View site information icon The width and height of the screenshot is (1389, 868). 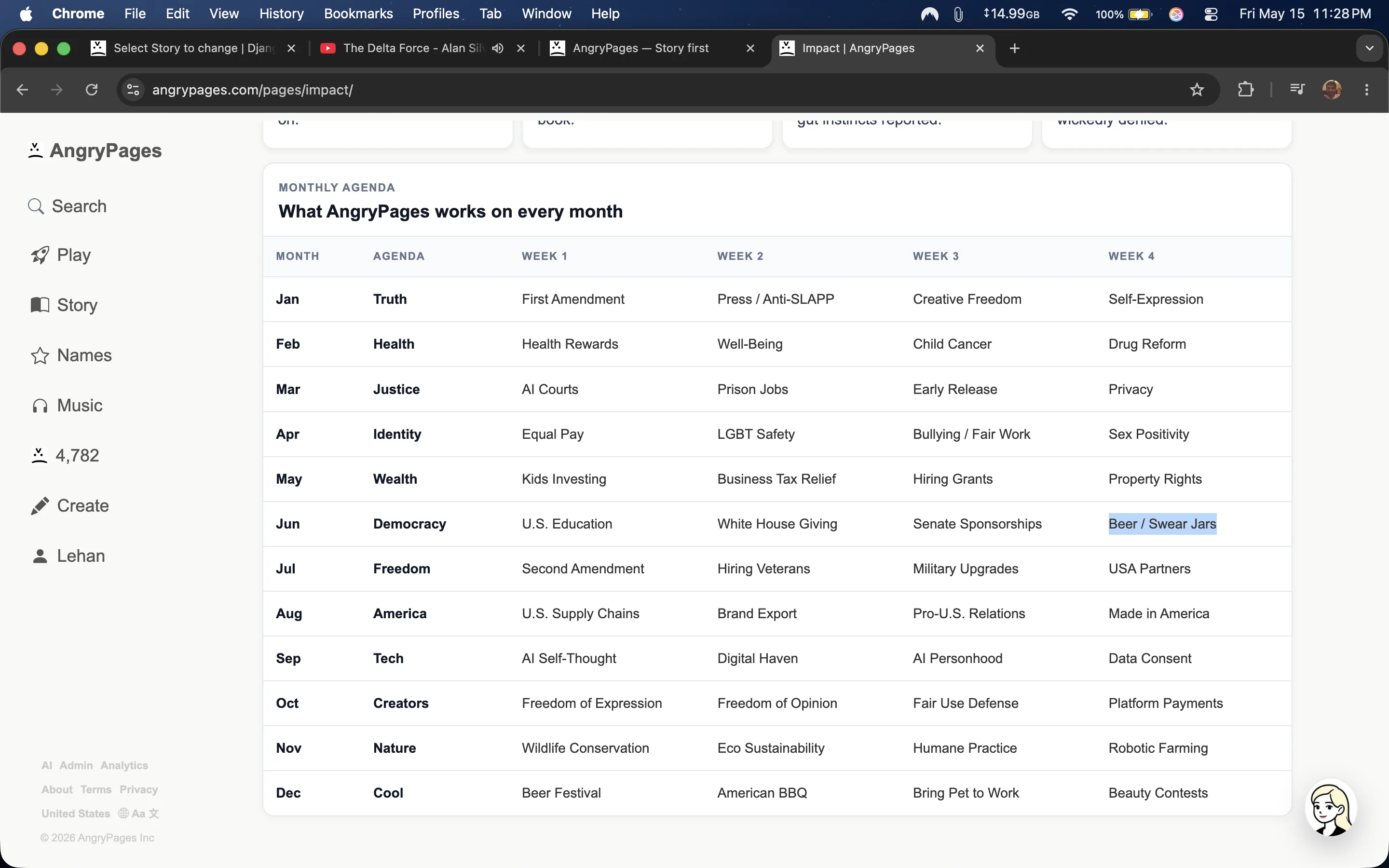click(133, 90)
